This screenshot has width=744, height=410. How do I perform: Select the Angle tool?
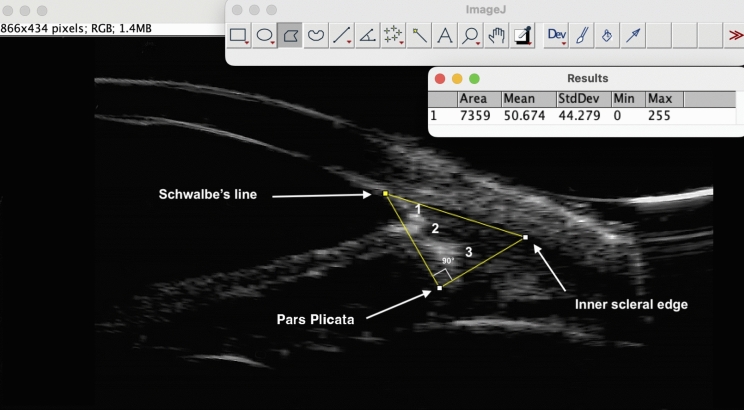click(x=367, y=36)
